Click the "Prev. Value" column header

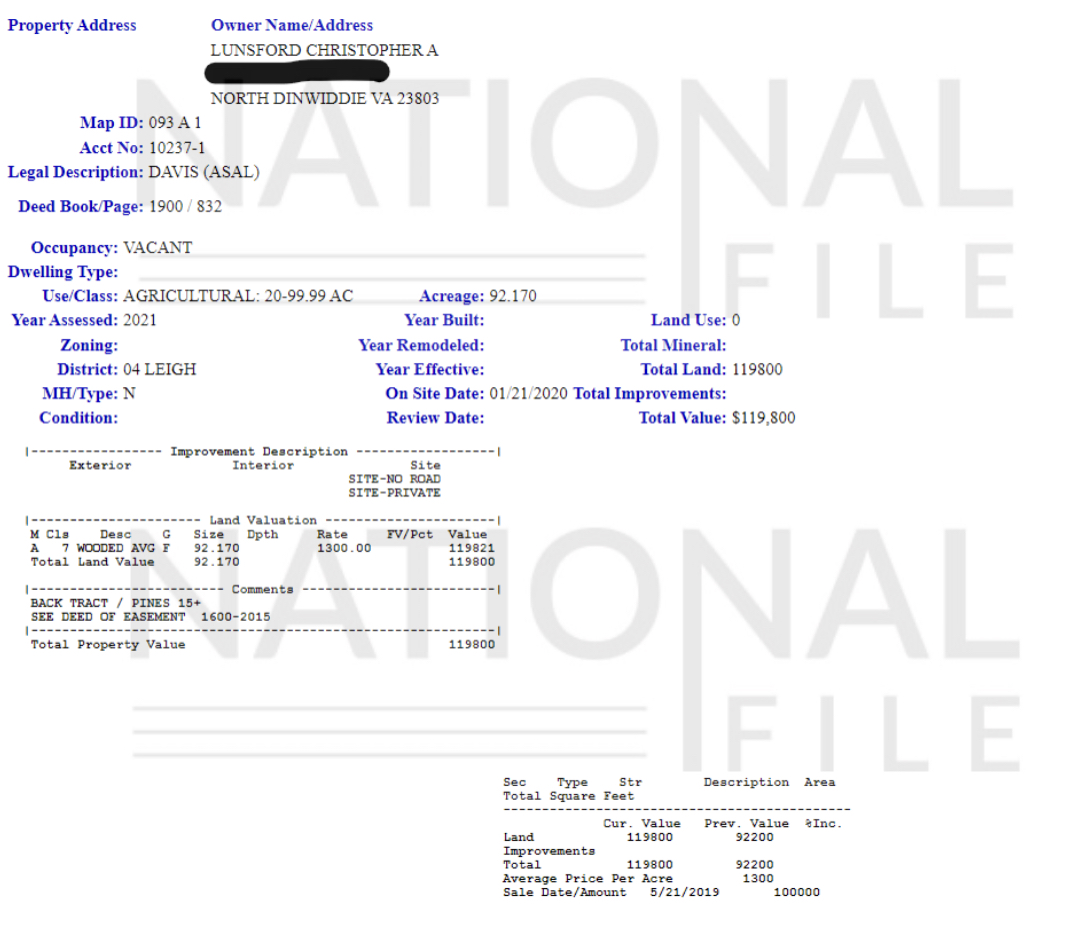point(747,824)
